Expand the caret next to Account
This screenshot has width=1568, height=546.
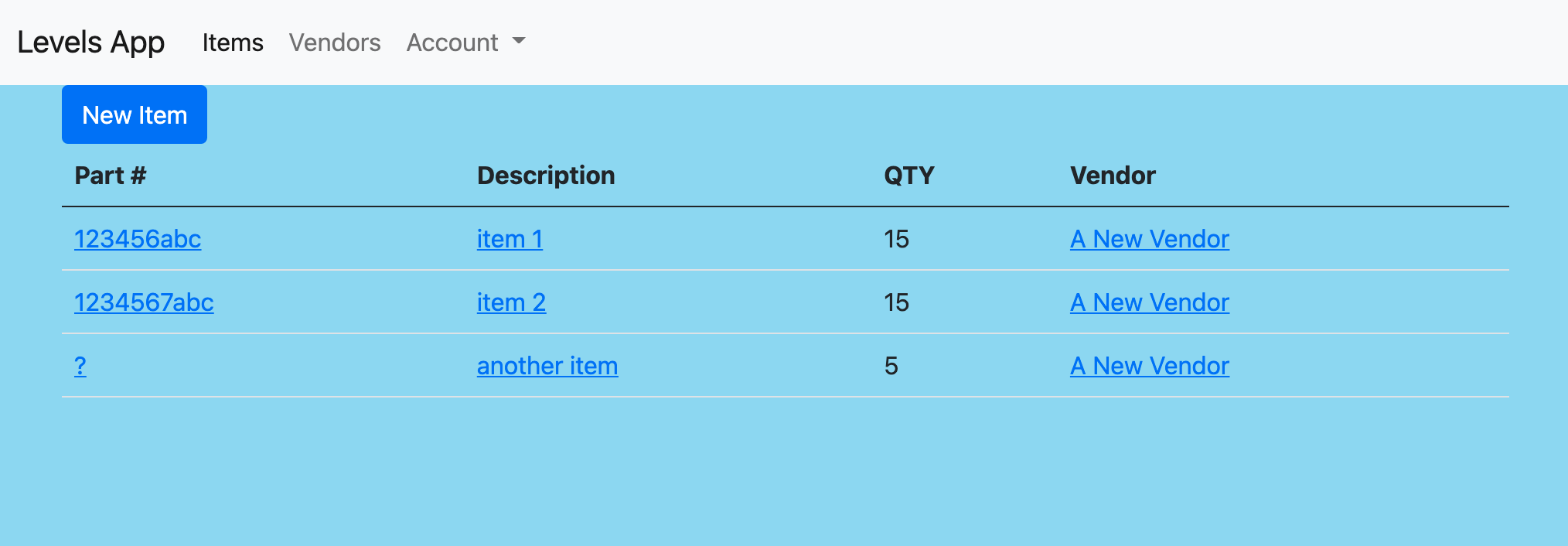[519, 44]
